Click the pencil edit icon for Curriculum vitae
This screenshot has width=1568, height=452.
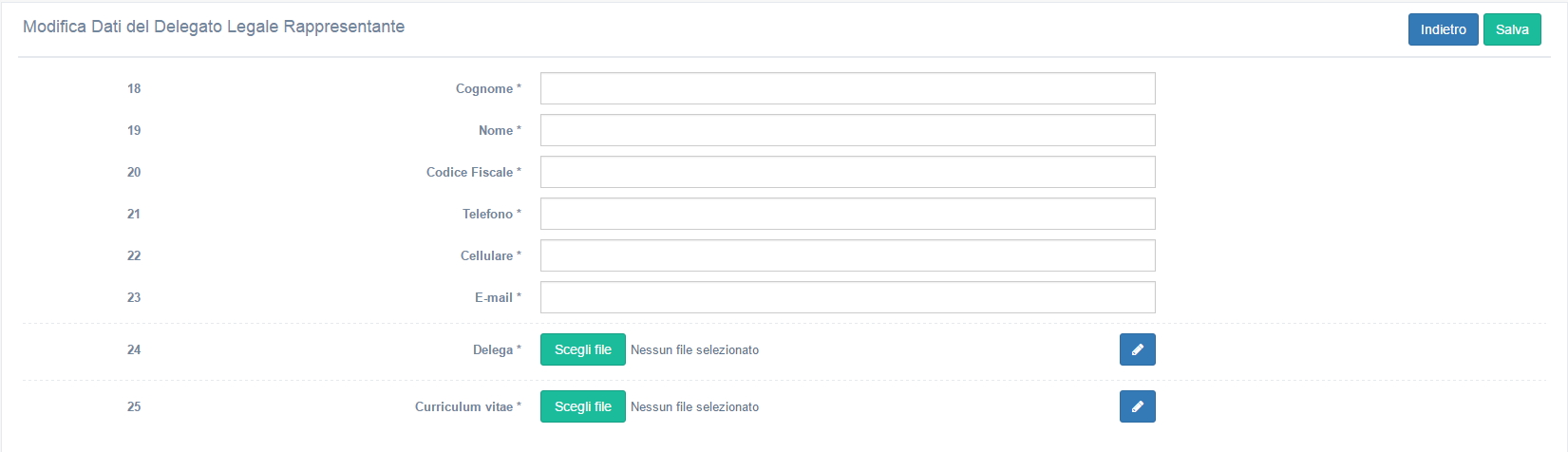click(x=1137, y=406)
